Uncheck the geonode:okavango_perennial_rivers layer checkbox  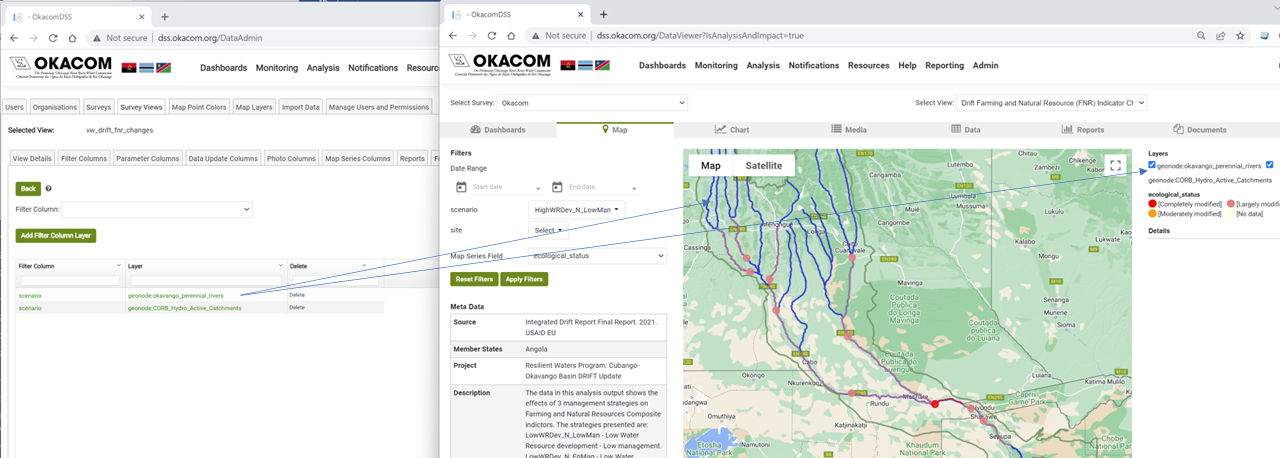[1153, 165]
